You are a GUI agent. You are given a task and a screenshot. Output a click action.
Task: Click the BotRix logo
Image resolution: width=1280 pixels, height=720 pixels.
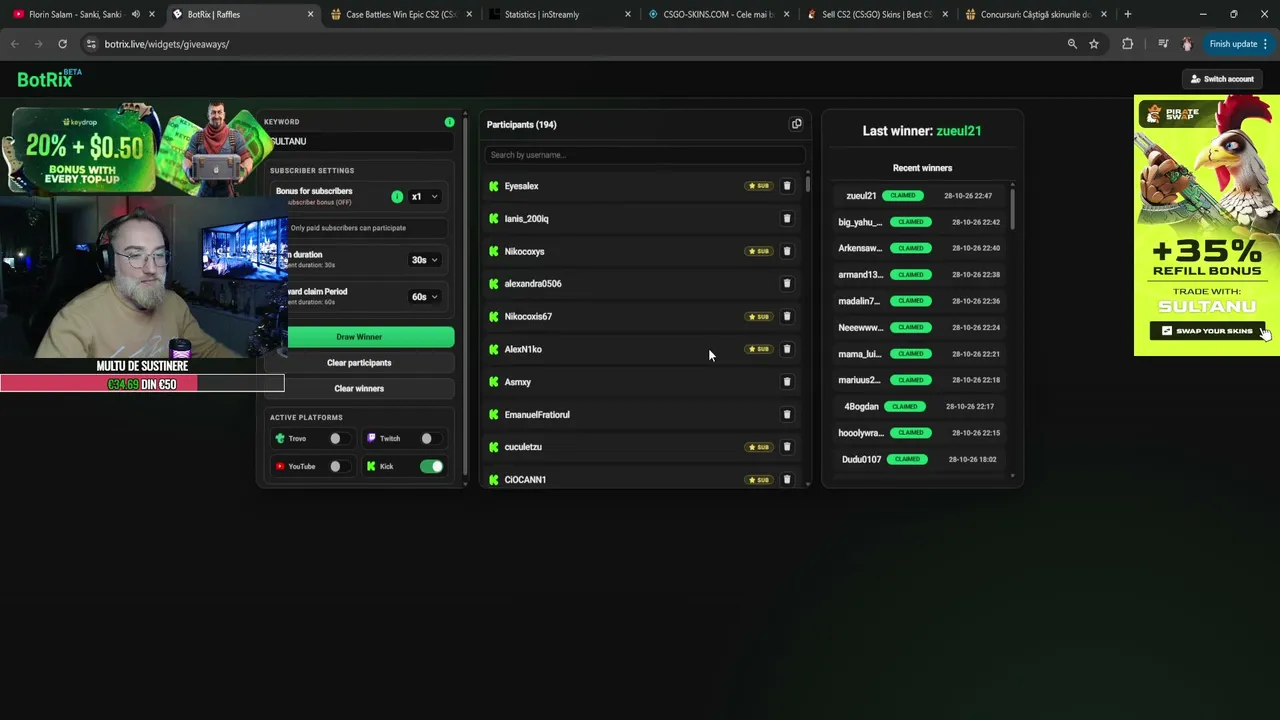pos(49,78)
